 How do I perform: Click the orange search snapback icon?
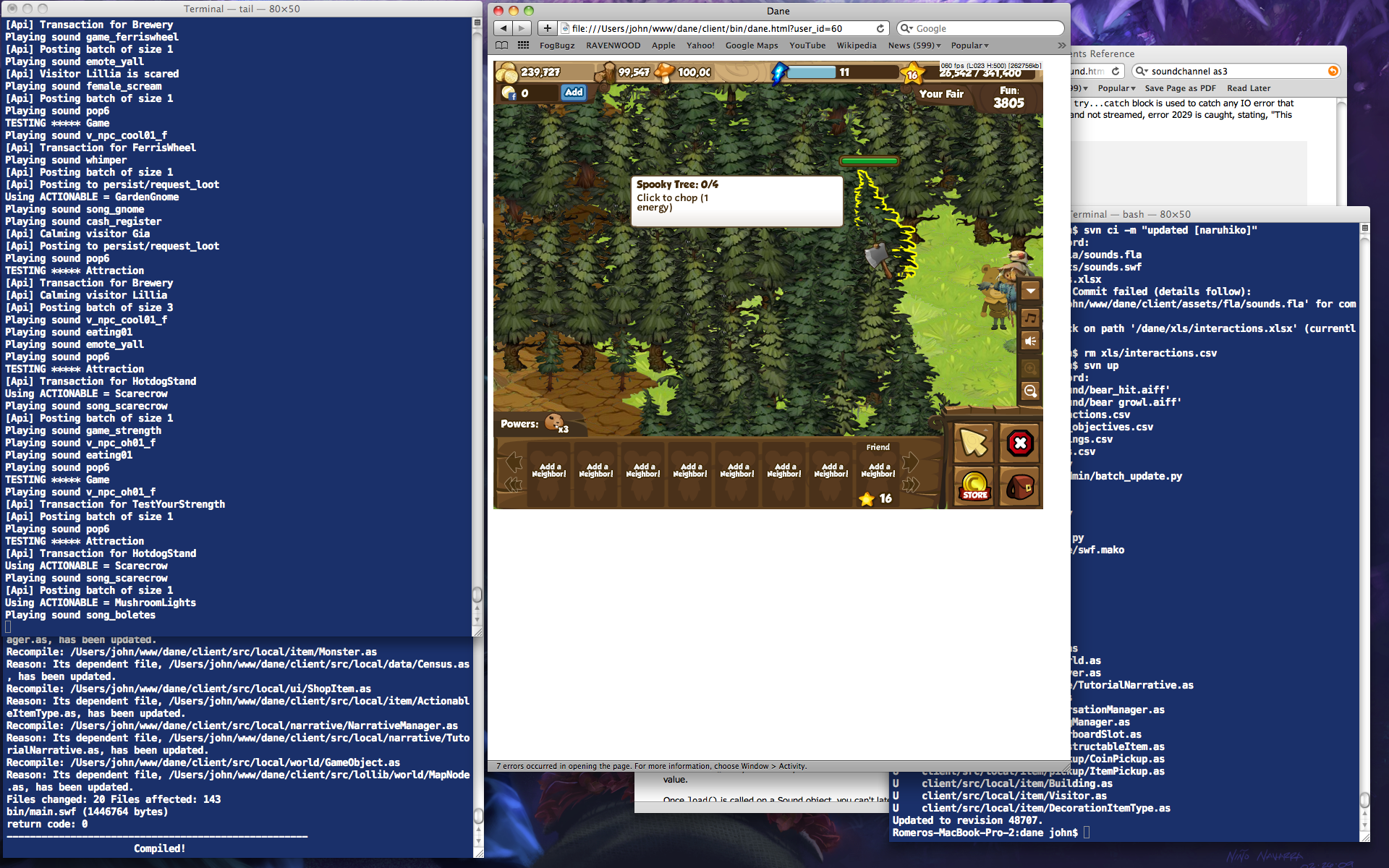1333,71
